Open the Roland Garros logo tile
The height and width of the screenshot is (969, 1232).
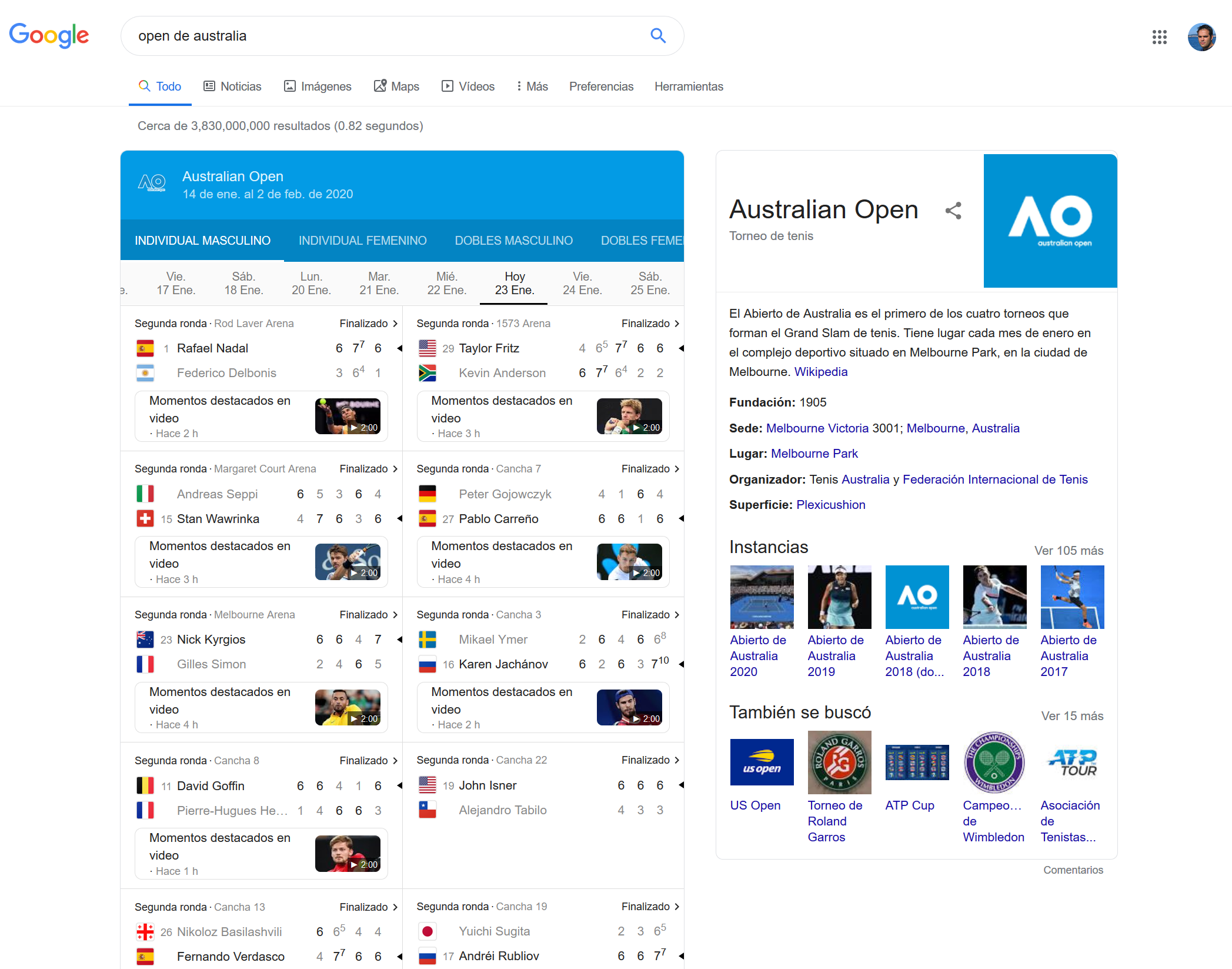click(839, 762)
